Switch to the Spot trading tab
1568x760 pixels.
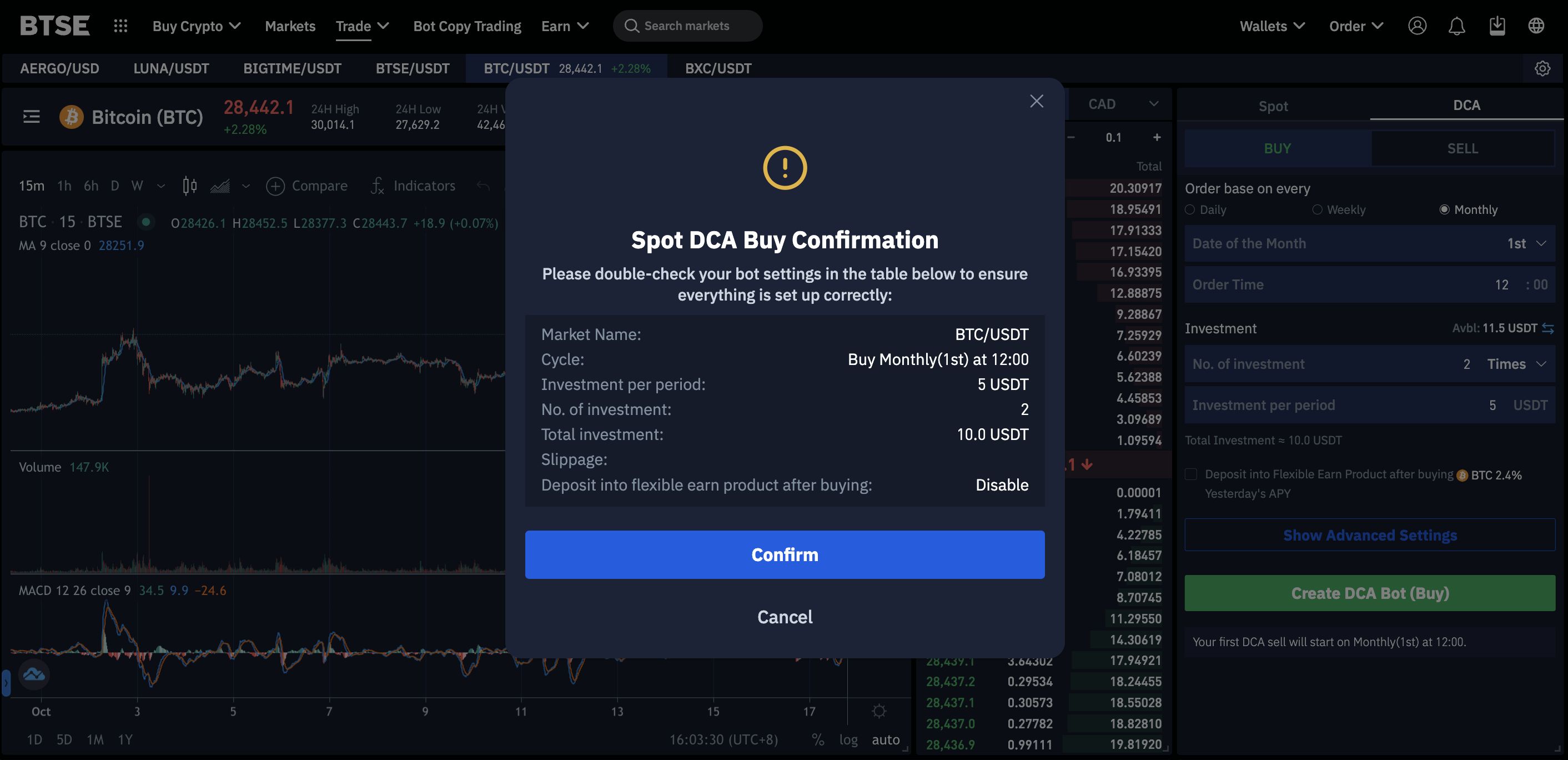1273,106
